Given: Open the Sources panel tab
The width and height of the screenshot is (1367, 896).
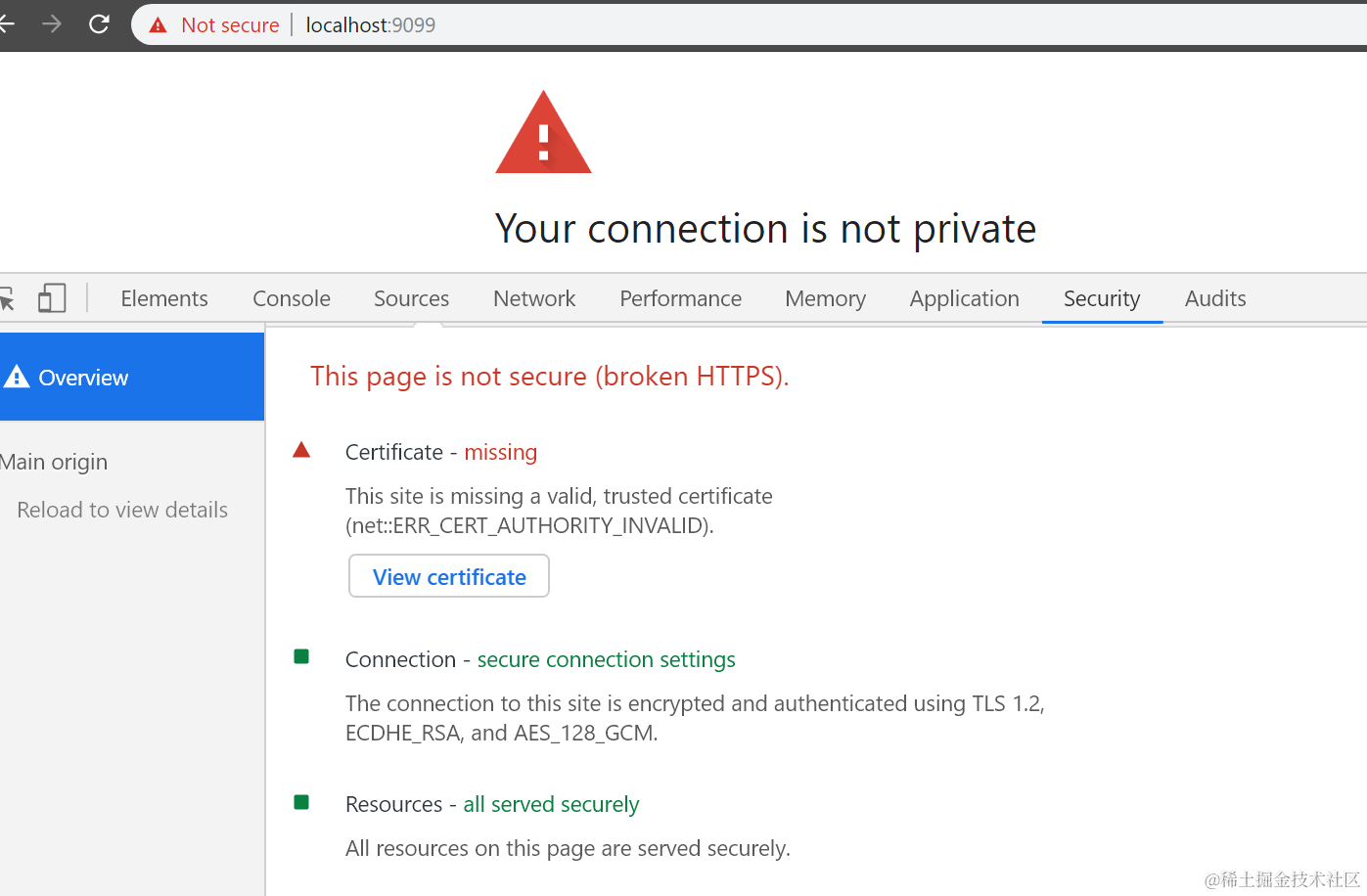Looking at the screenshot, I should 411,298.
